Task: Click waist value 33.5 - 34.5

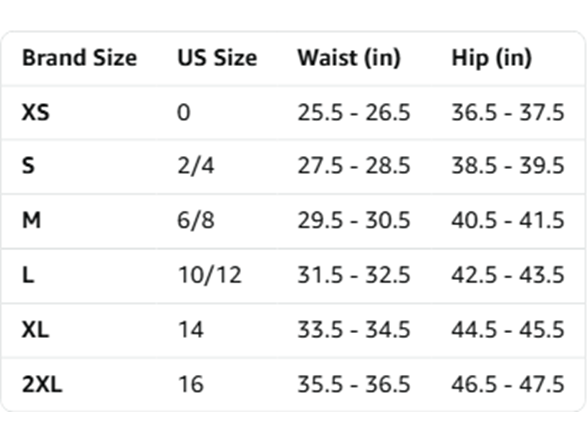Action: pos(354,330)
